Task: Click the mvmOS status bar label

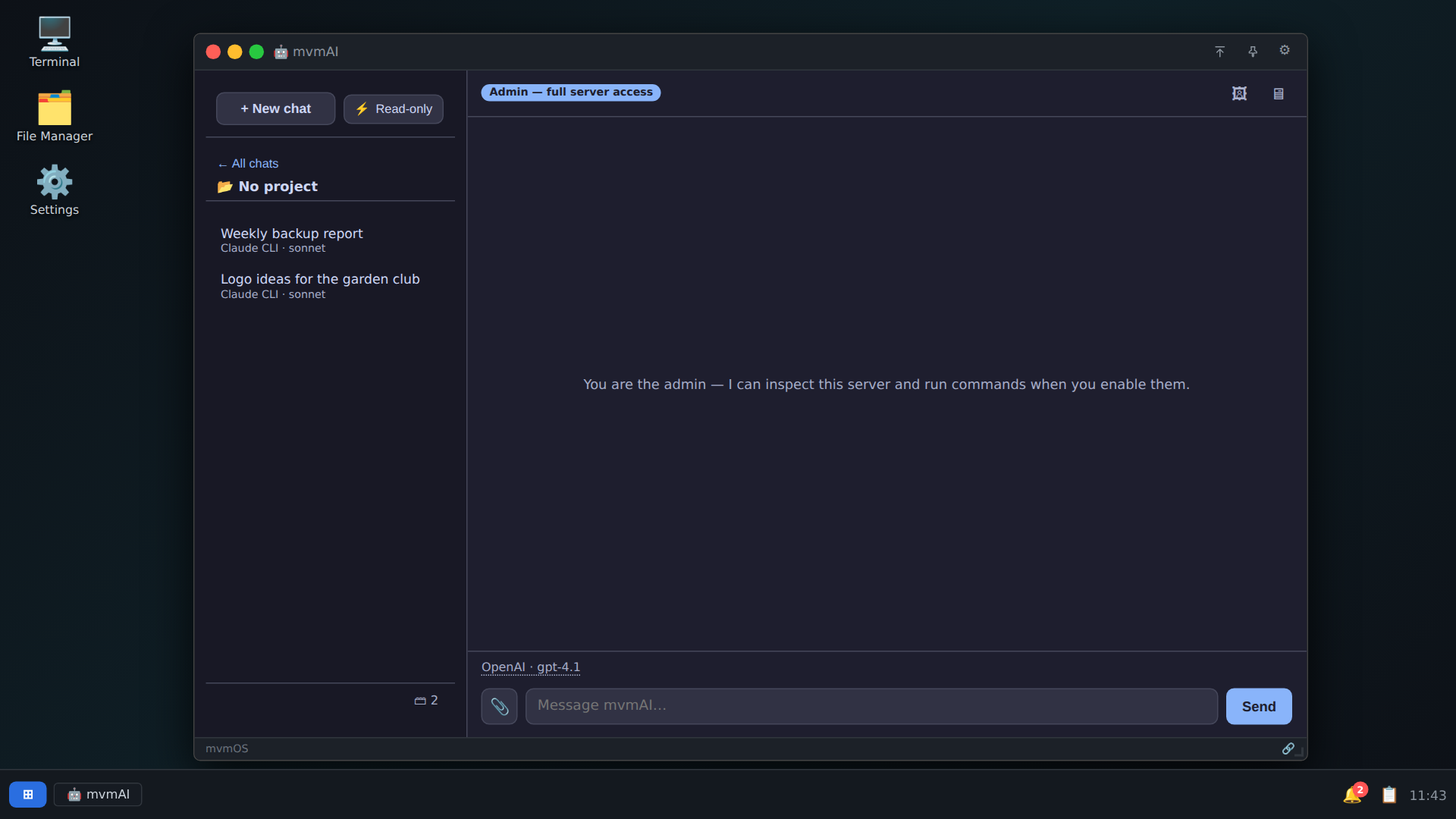Action: pos(227,748)
